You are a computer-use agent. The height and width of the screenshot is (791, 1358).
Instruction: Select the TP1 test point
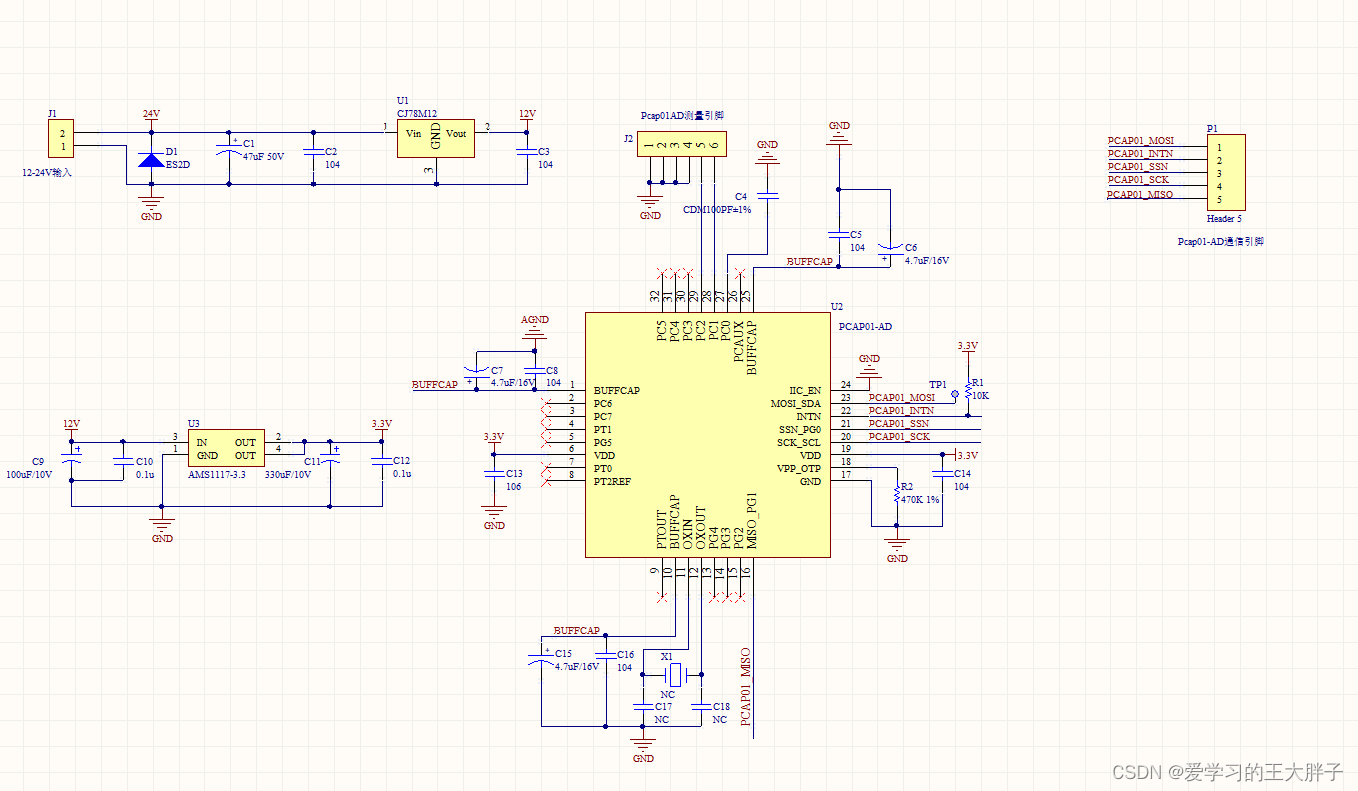(x=954, y=395)
